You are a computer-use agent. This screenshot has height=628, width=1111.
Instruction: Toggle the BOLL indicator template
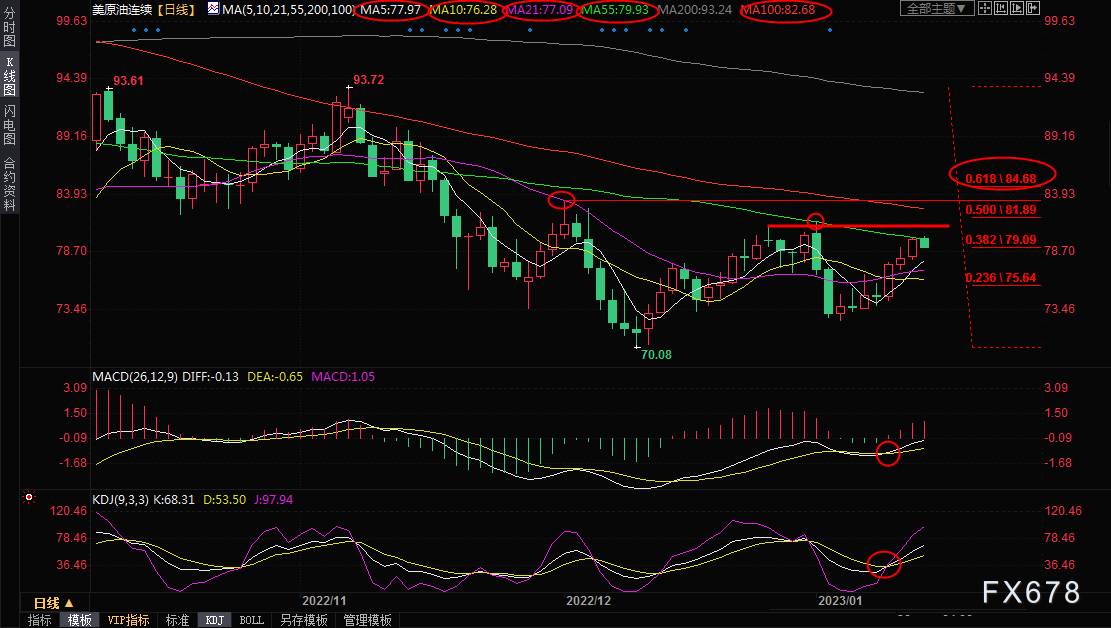(252, 620)
